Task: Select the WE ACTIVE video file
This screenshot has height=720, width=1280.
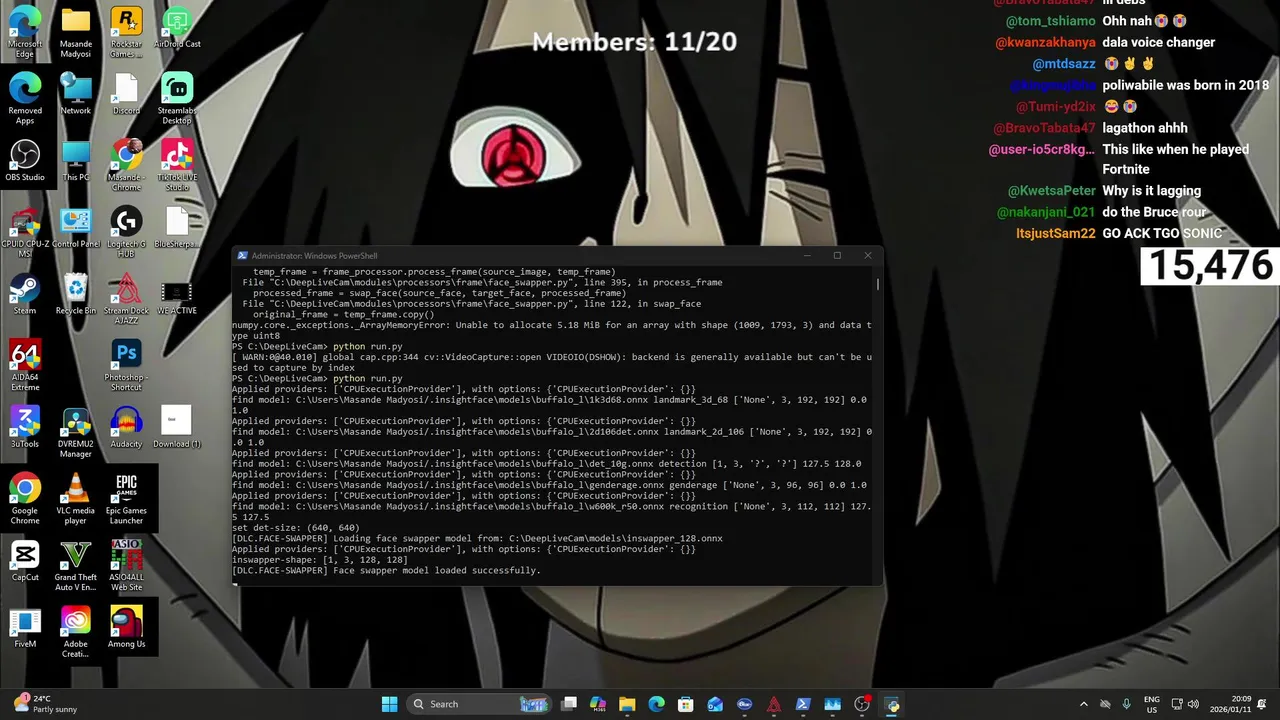Action: point(177,294)
